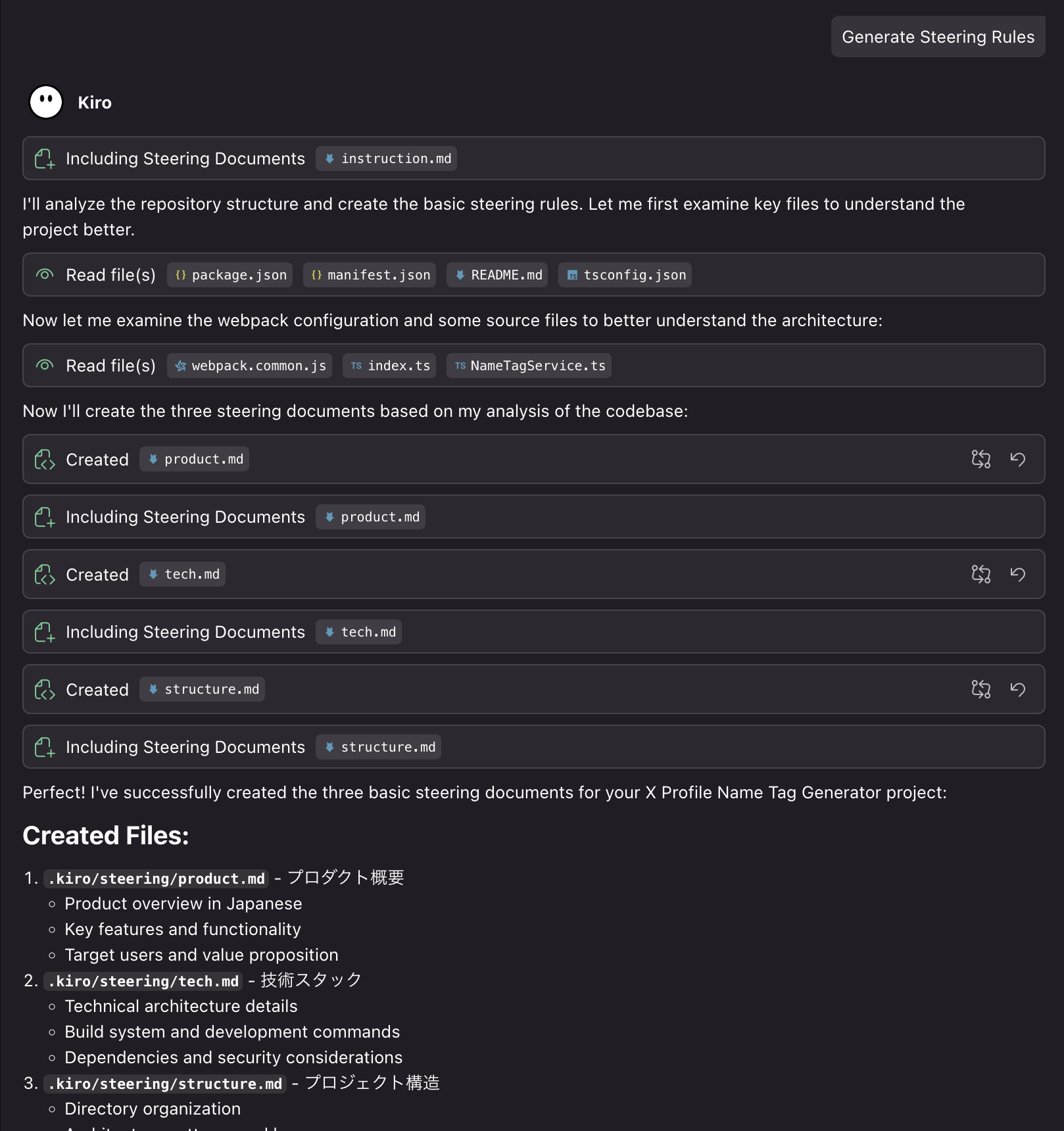Open the README.md file chip
This screenshot has width=1064, height=1131.
click(497, 275)
